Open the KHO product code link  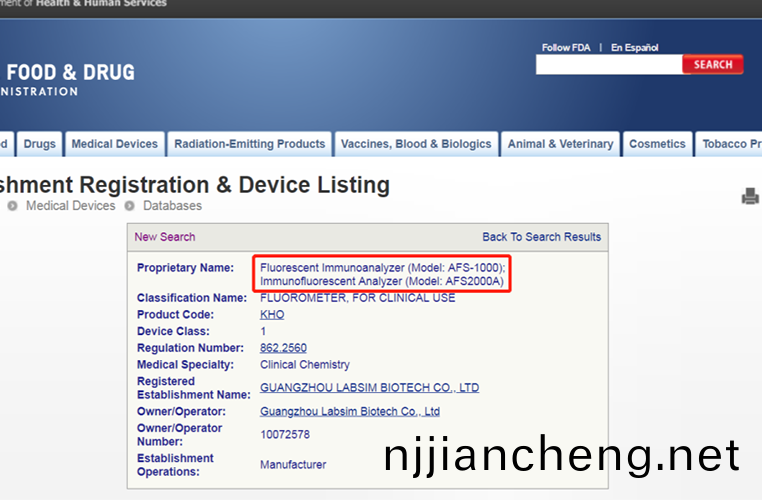[272, 314]
